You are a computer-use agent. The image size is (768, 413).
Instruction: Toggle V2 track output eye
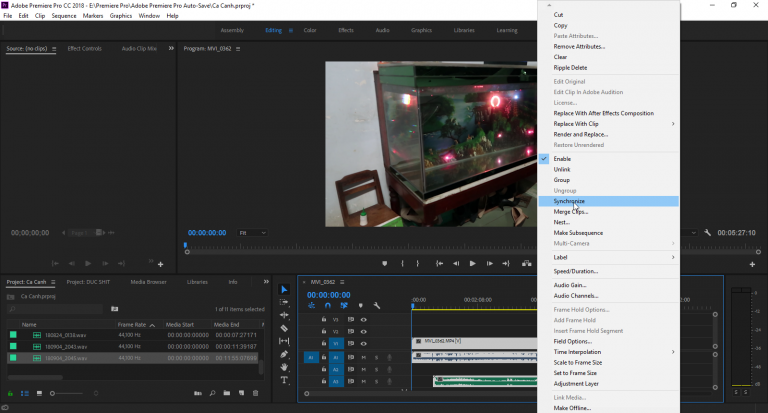click(x=363, y=332)
